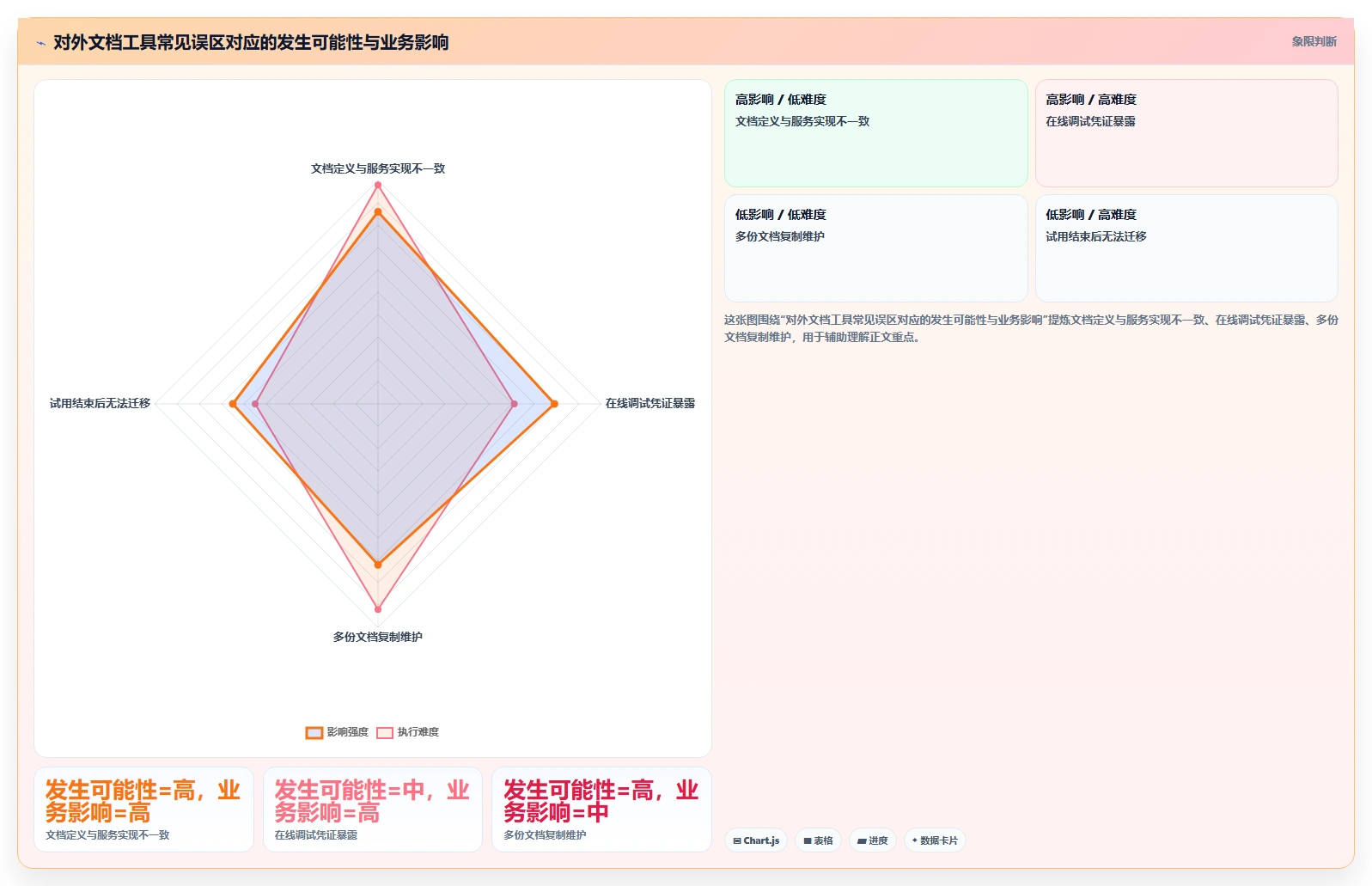This screenshot has height=886, width=1372.
Task: Click the Chart.js chip
Action: 756,840
